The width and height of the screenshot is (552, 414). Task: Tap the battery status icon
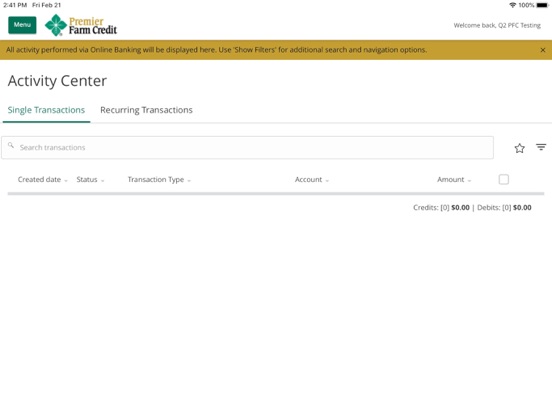point(542,5)
